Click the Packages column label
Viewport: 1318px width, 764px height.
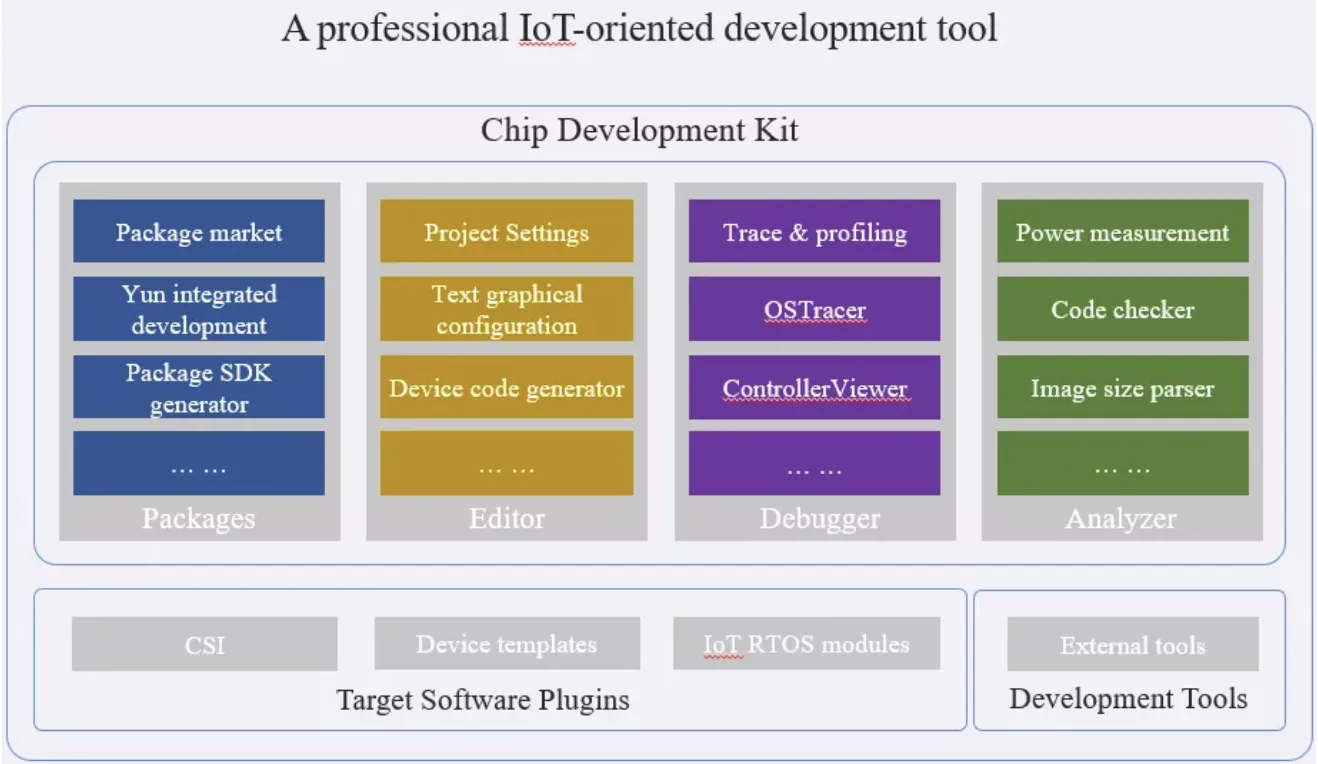pyautogui.click(x=198, y=518)
